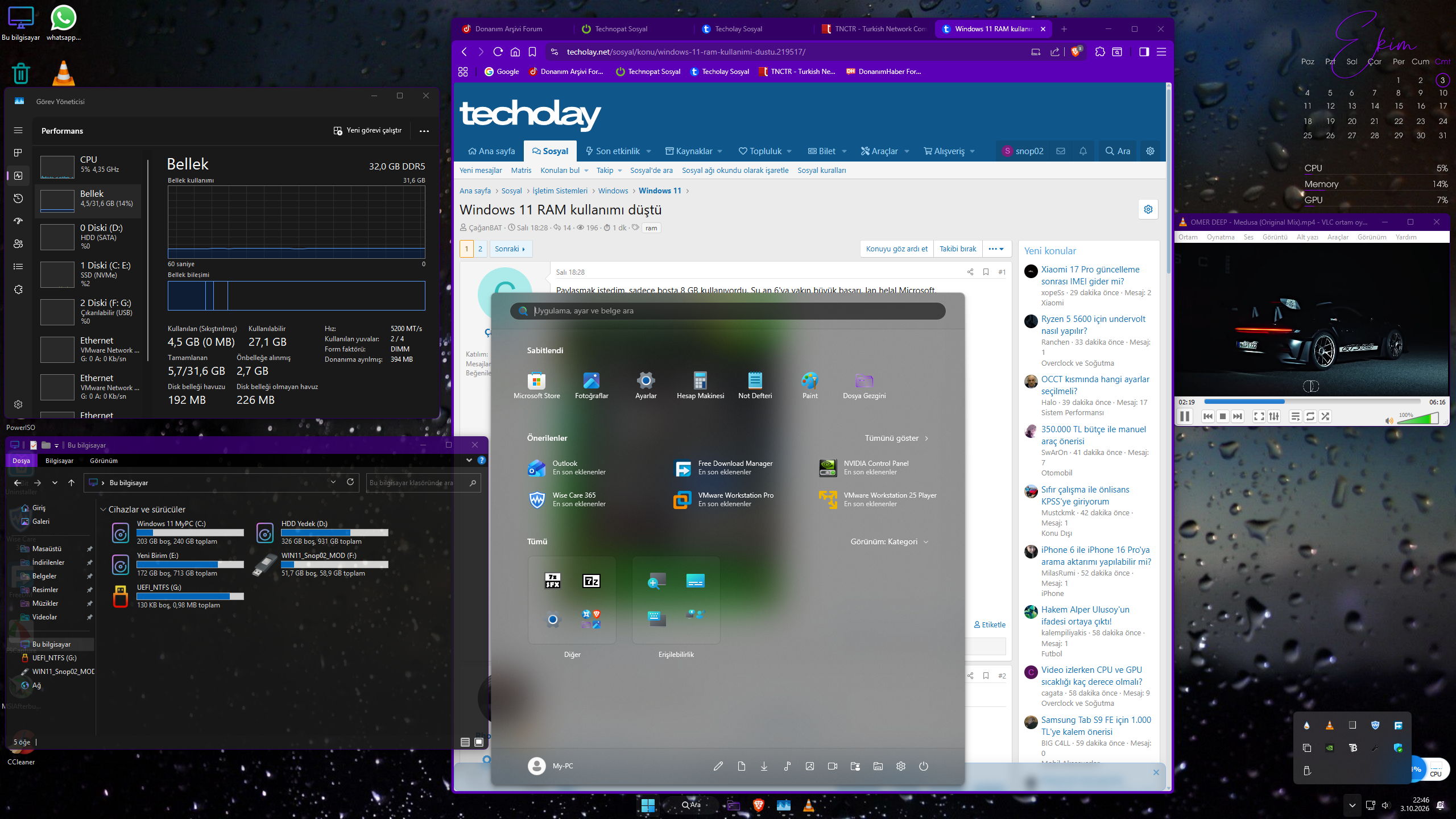Open thread more-options dropdown

996,249
